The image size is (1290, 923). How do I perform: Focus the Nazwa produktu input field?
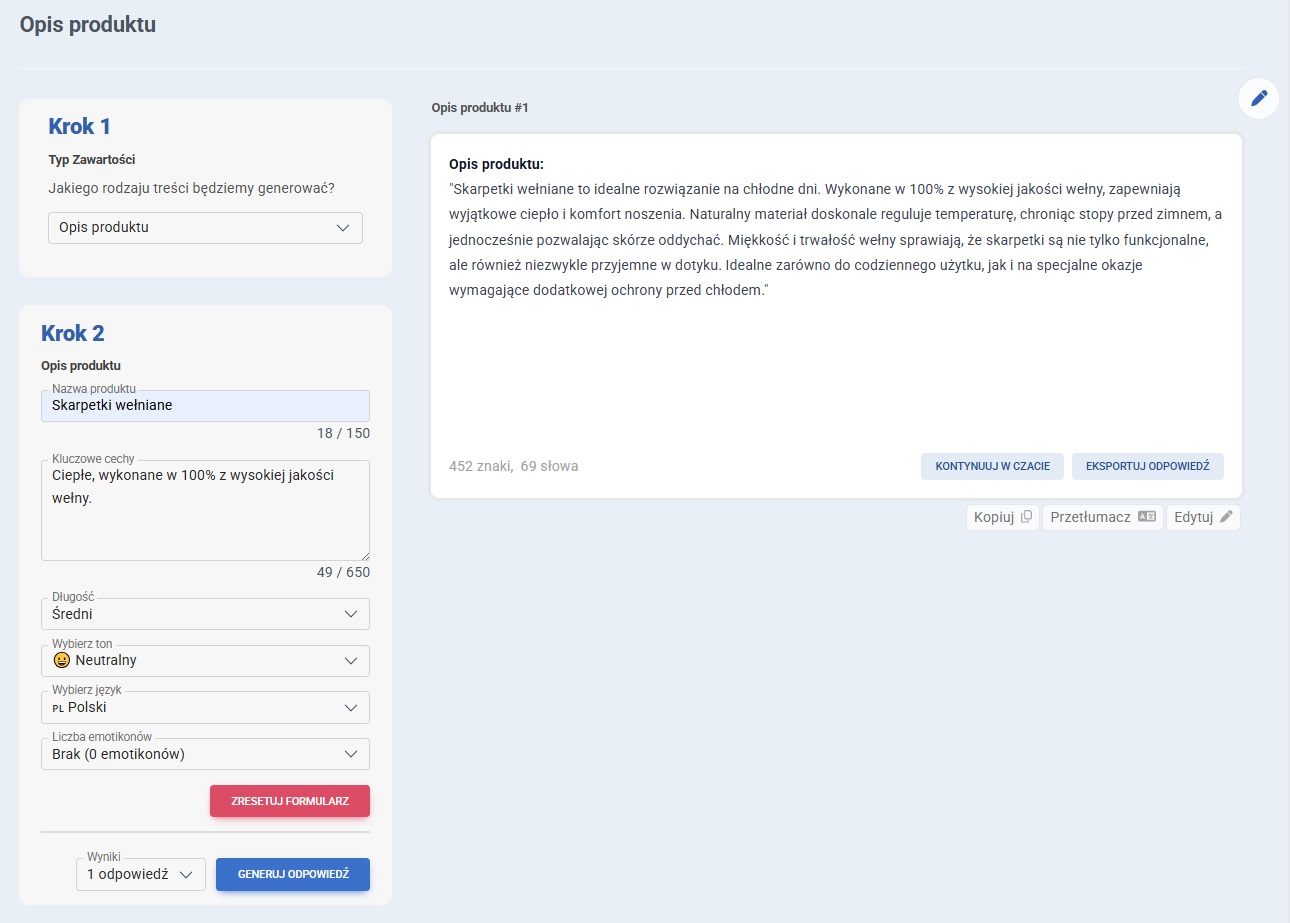pyautogui.click(x=205, y=406)
